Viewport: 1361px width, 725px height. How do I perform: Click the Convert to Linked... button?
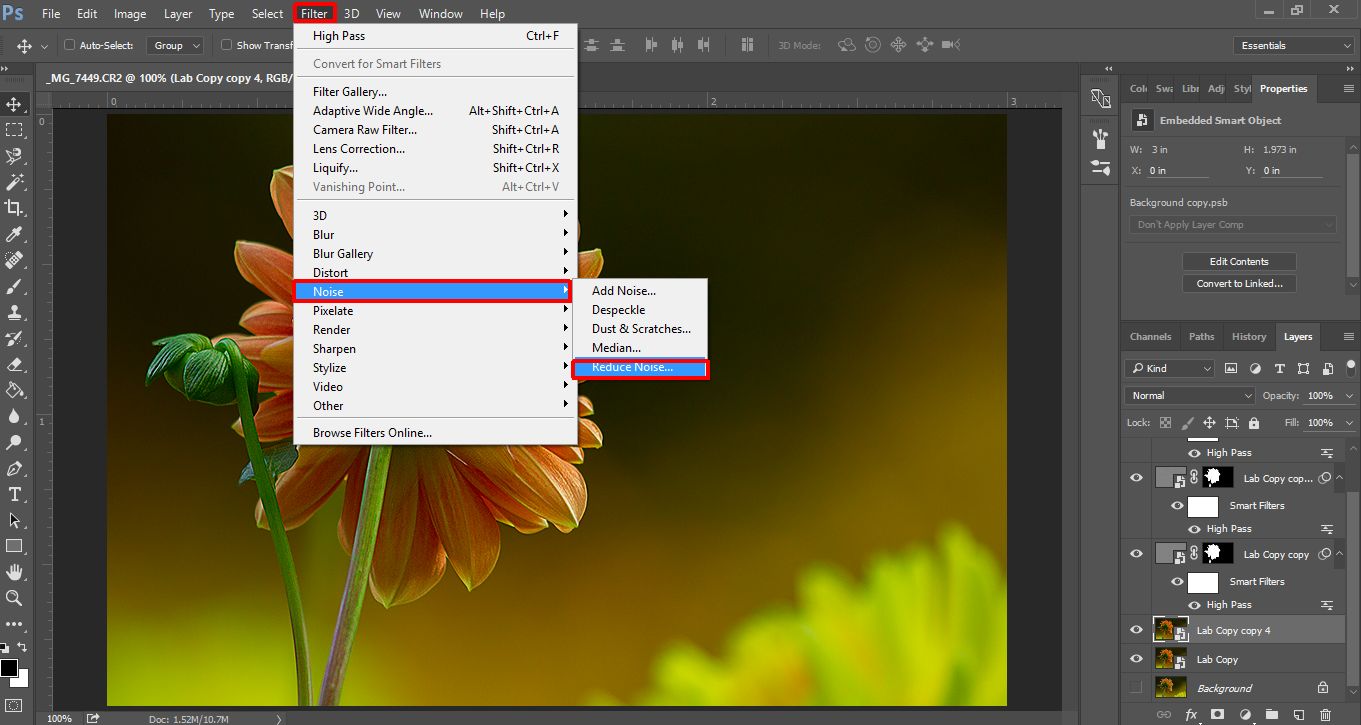pos(1239,284)
